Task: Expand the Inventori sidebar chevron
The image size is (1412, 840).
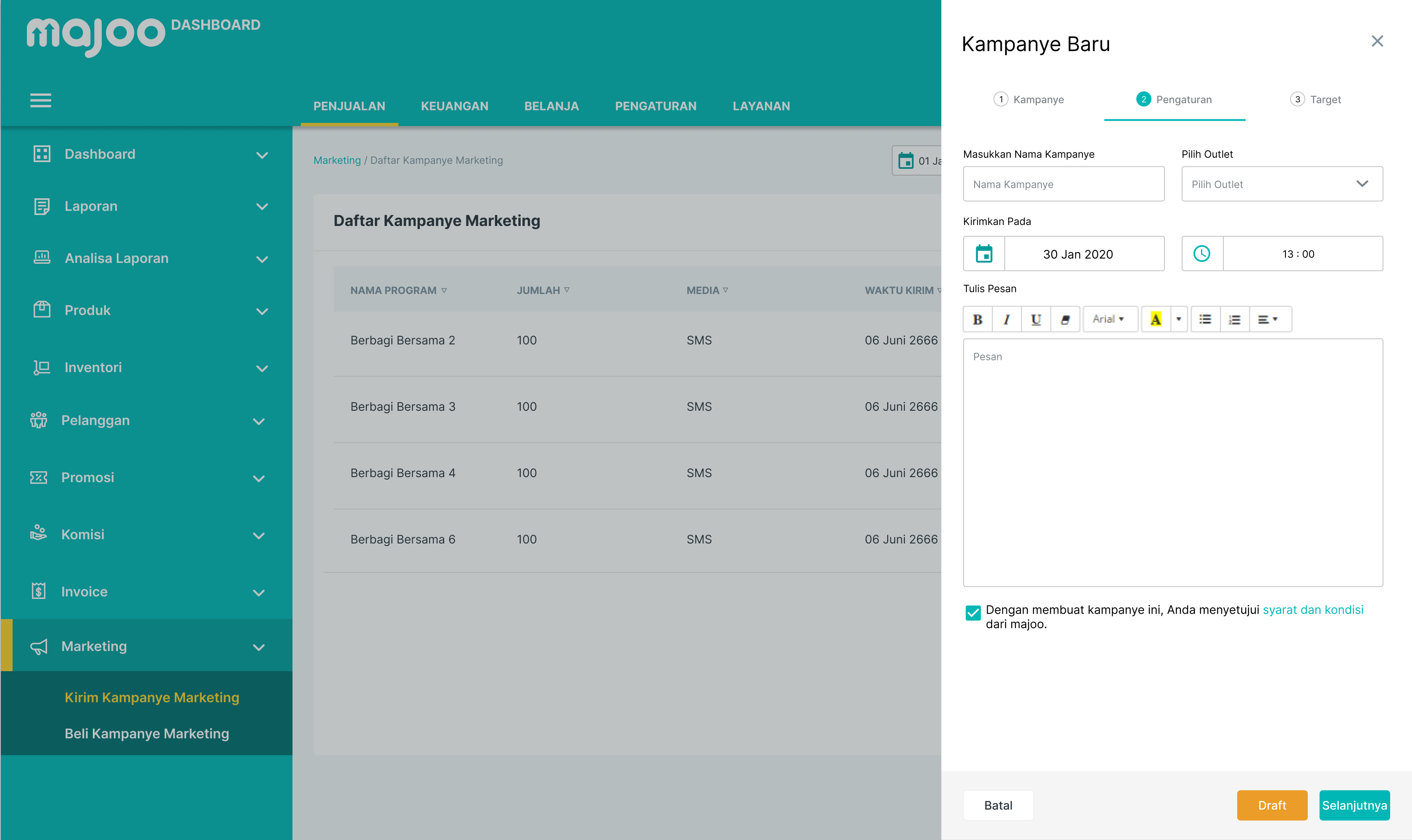Action: 262,368
